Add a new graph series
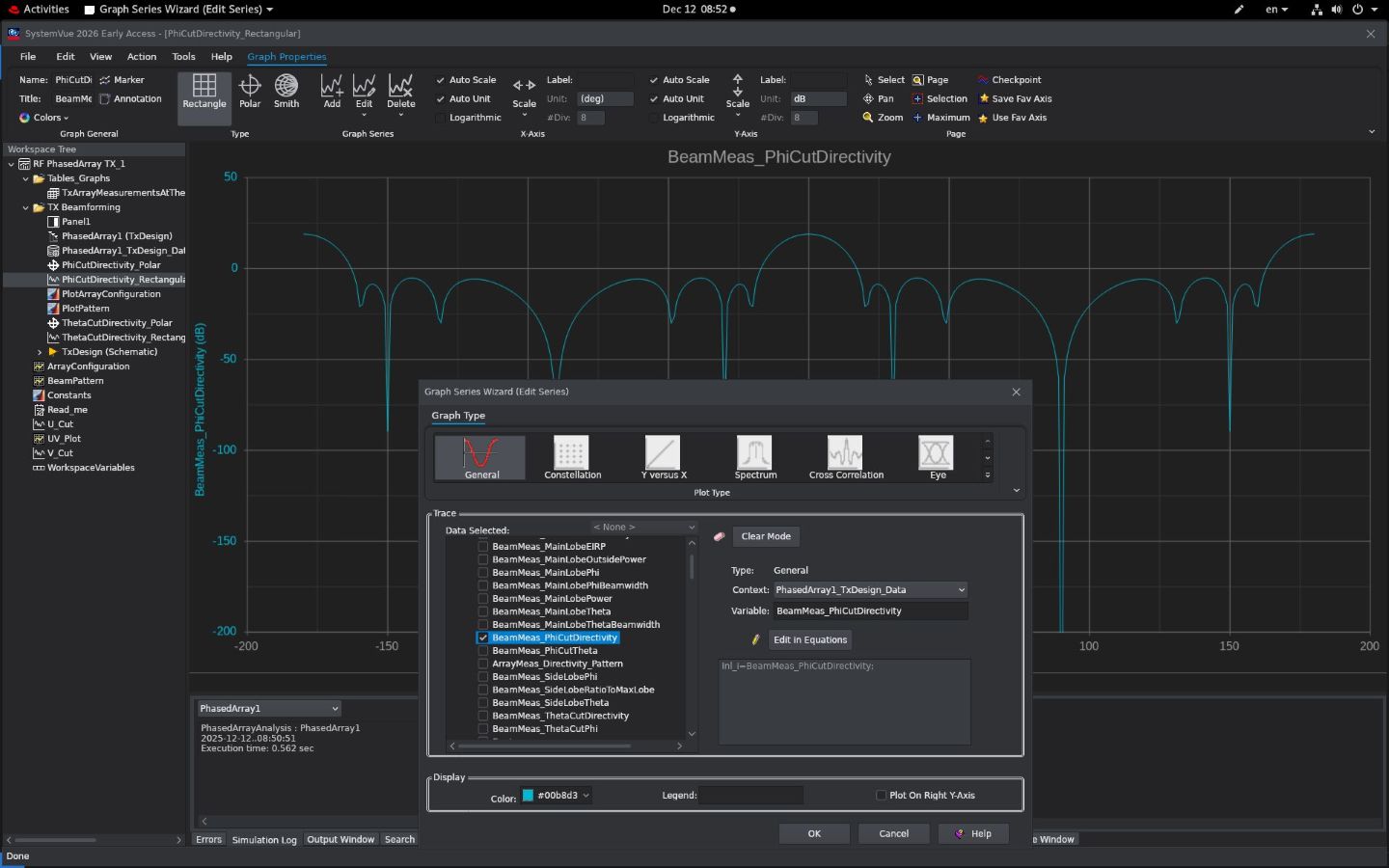This screenshot has width=1389, height=868. click(332, 92)
